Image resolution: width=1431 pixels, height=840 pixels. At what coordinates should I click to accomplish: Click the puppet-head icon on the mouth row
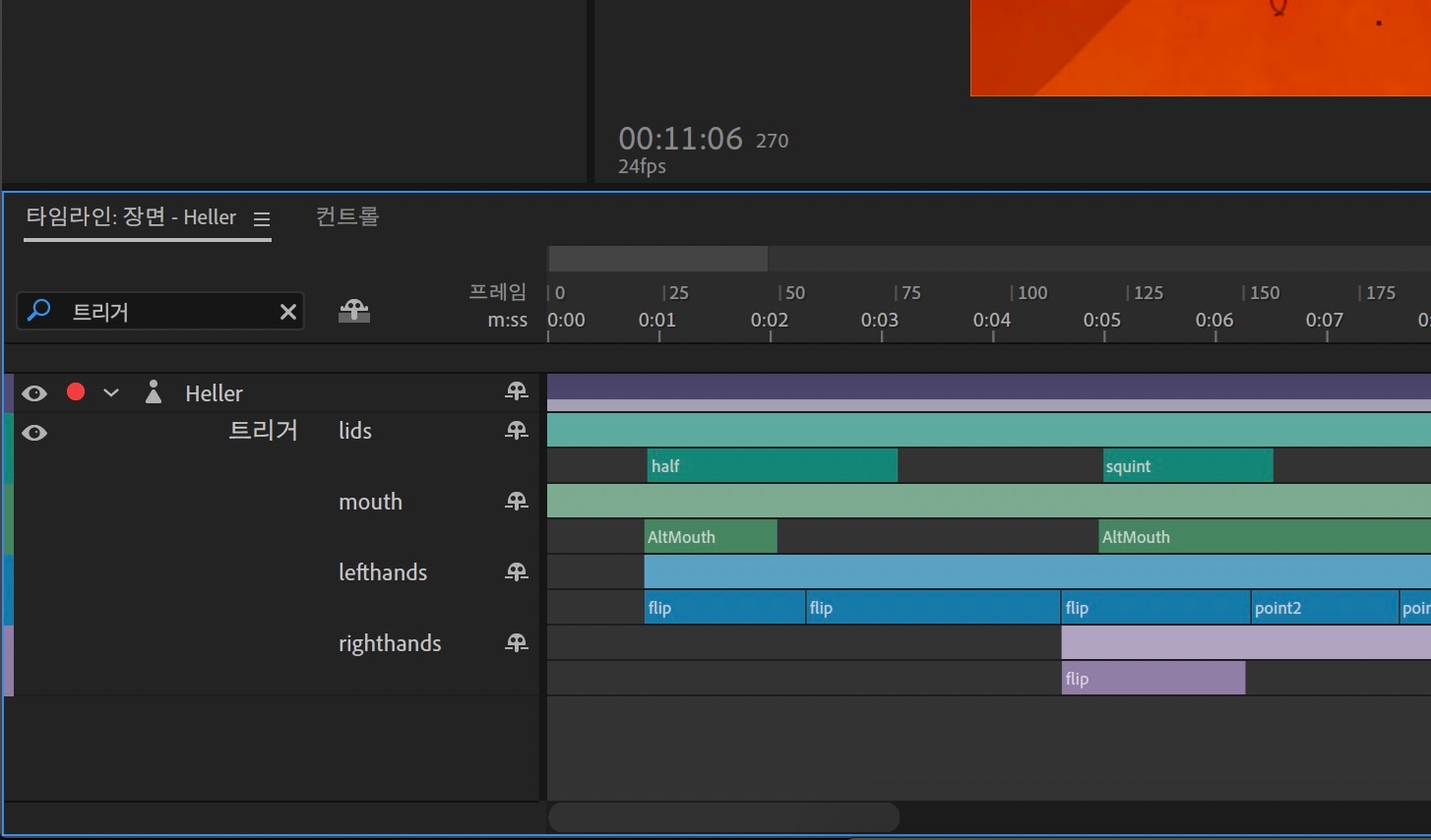(517, 502)
